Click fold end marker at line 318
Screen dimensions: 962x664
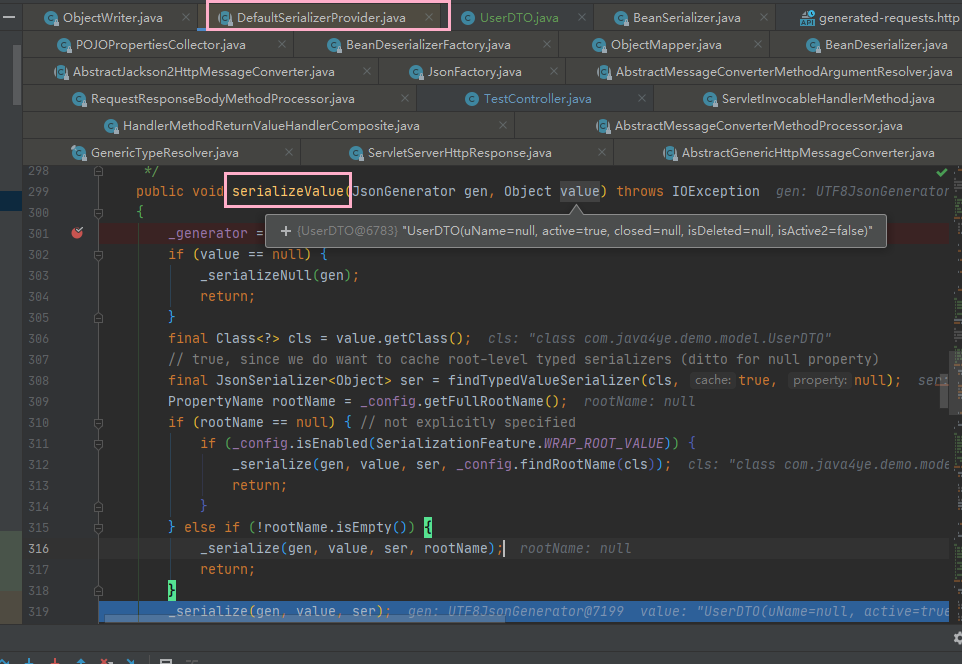[98, 591]
